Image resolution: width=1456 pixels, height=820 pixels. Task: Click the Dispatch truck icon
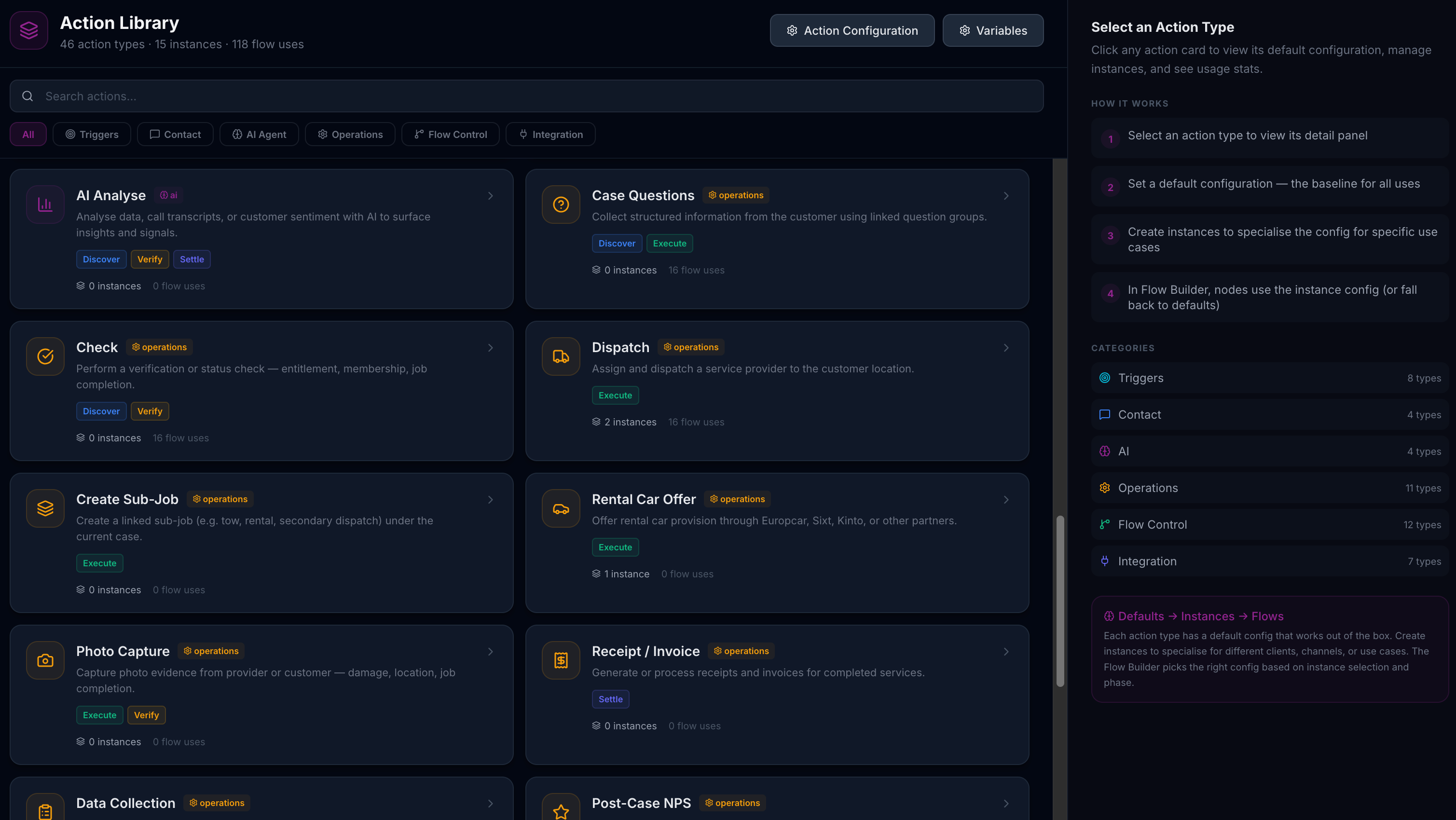[561, 356]
